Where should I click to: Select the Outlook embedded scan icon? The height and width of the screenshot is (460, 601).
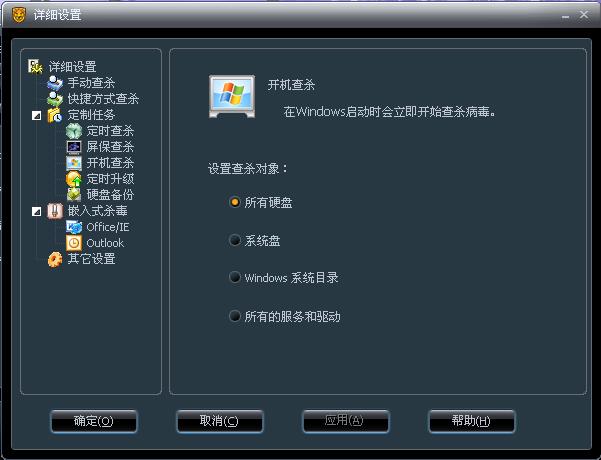74,243
